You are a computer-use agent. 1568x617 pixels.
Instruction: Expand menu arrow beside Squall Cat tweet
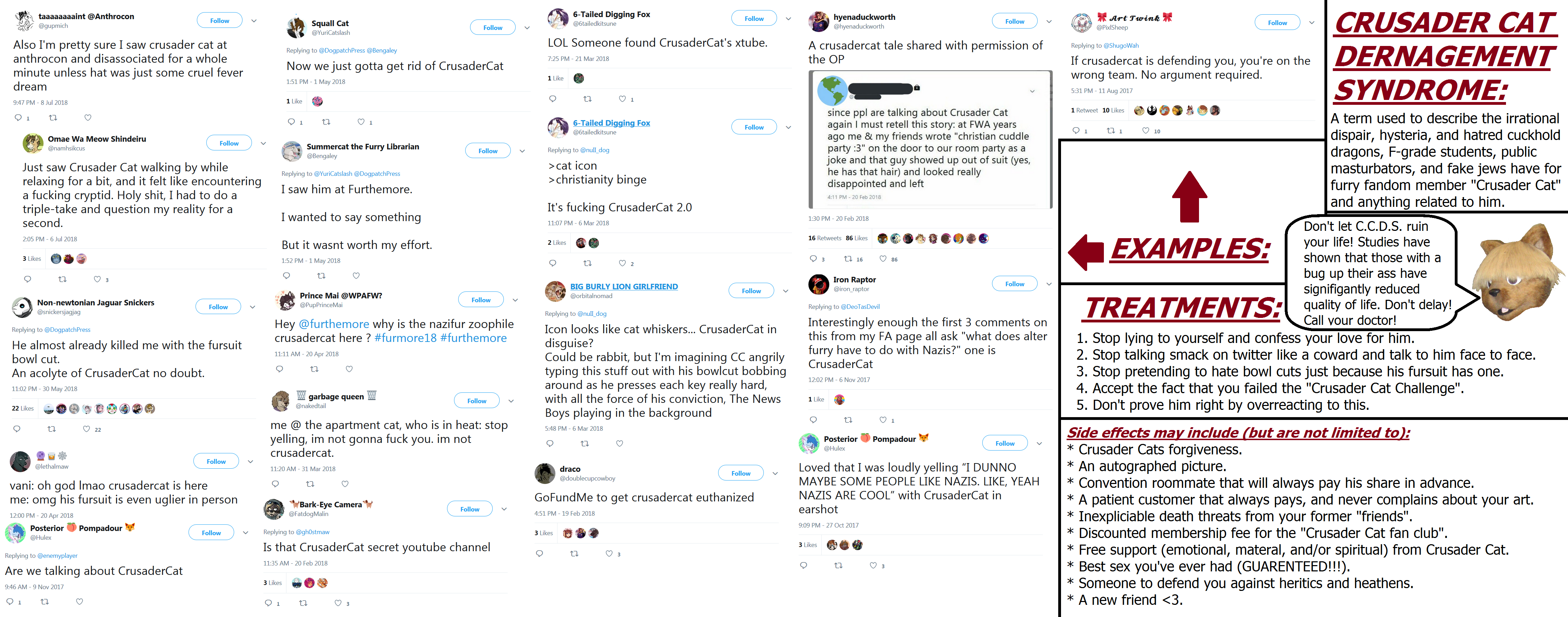pos(527,28)
